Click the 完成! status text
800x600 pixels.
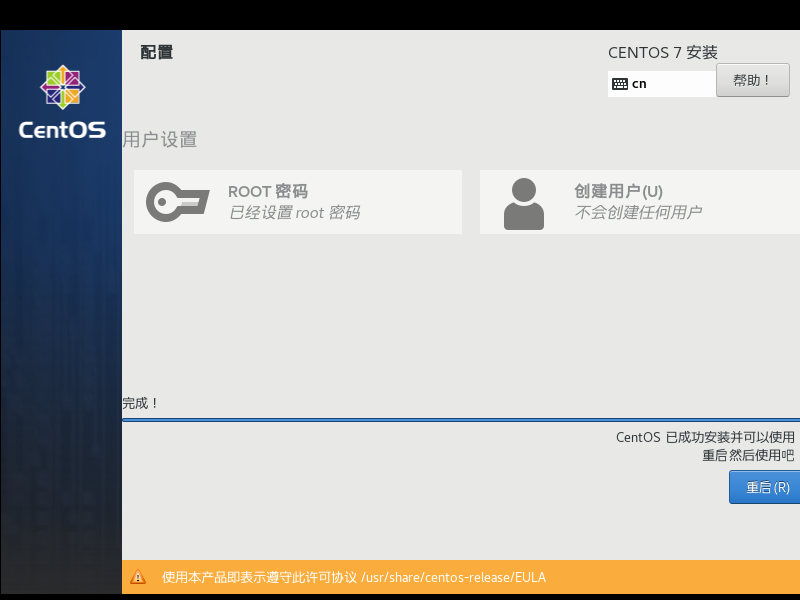pos(138,403)
